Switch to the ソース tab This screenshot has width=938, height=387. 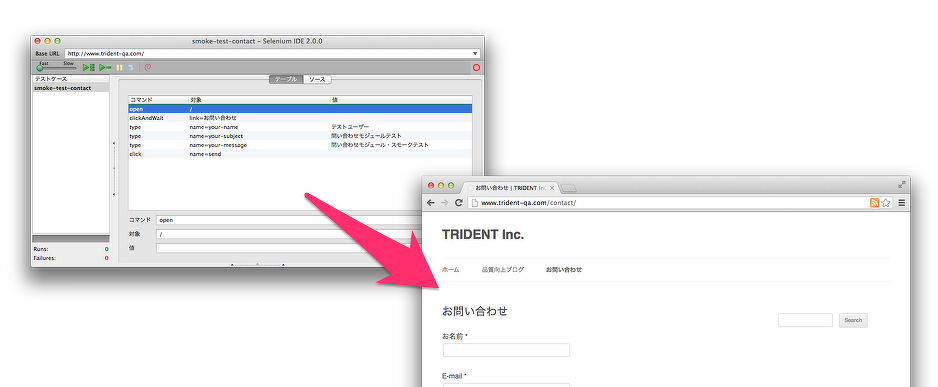tap(317, 79)
